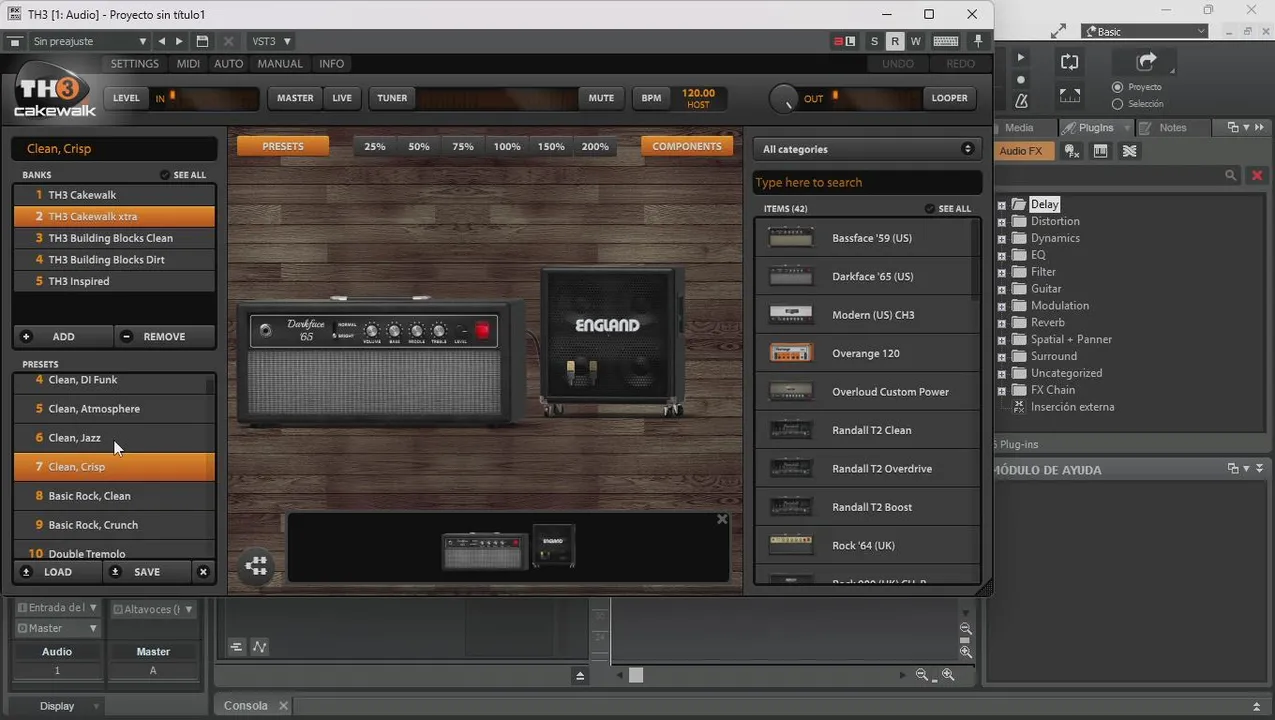Viewport: 1275px width, 720px height.
Task: Switch to the Notes tab in browser
Action: 1172,128
